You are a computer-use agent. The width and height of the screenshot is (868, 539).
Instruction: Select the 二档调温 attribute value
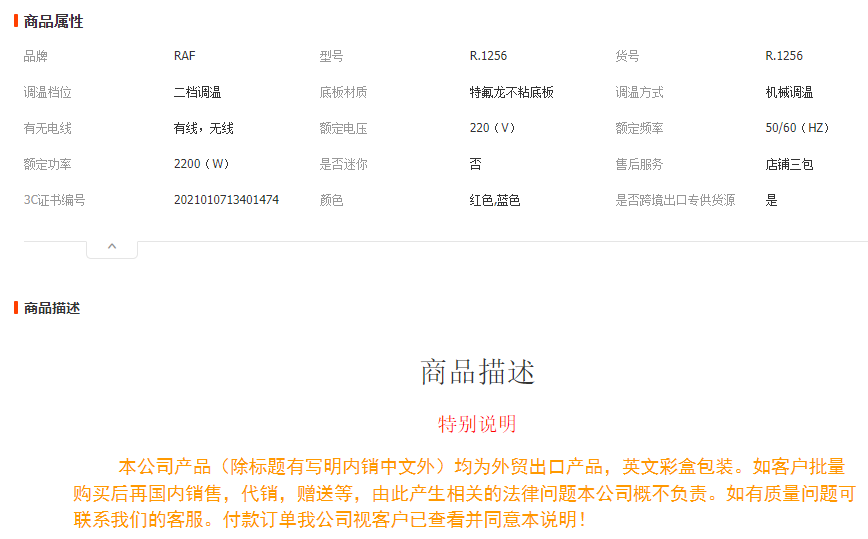tap(197, 92)
